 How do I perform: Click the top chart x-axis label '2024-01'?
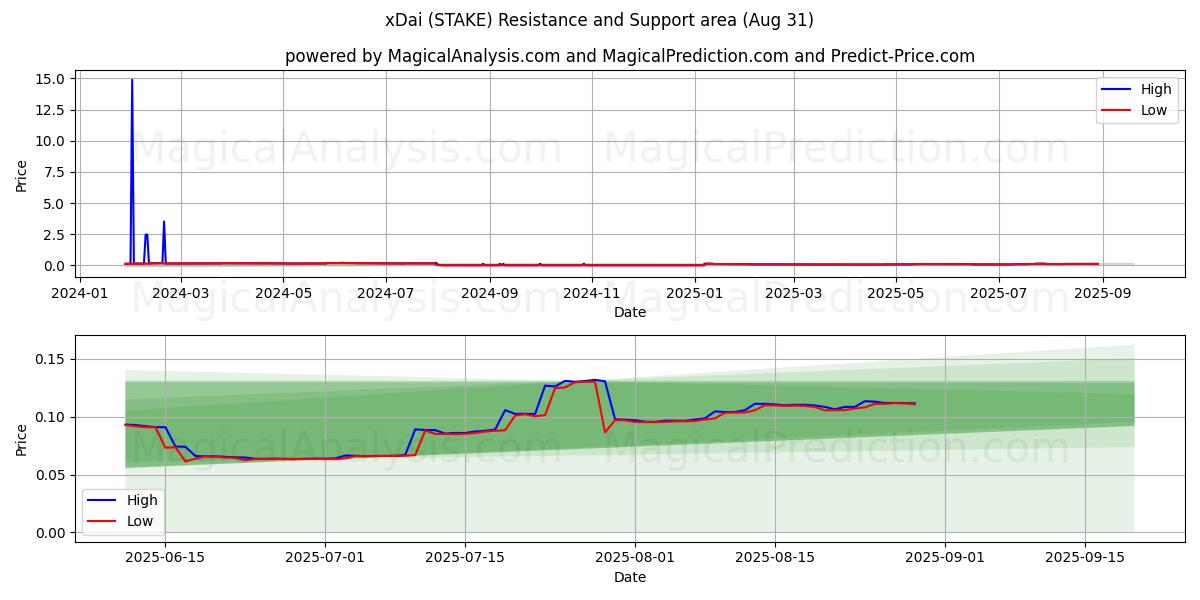[79, 293]
